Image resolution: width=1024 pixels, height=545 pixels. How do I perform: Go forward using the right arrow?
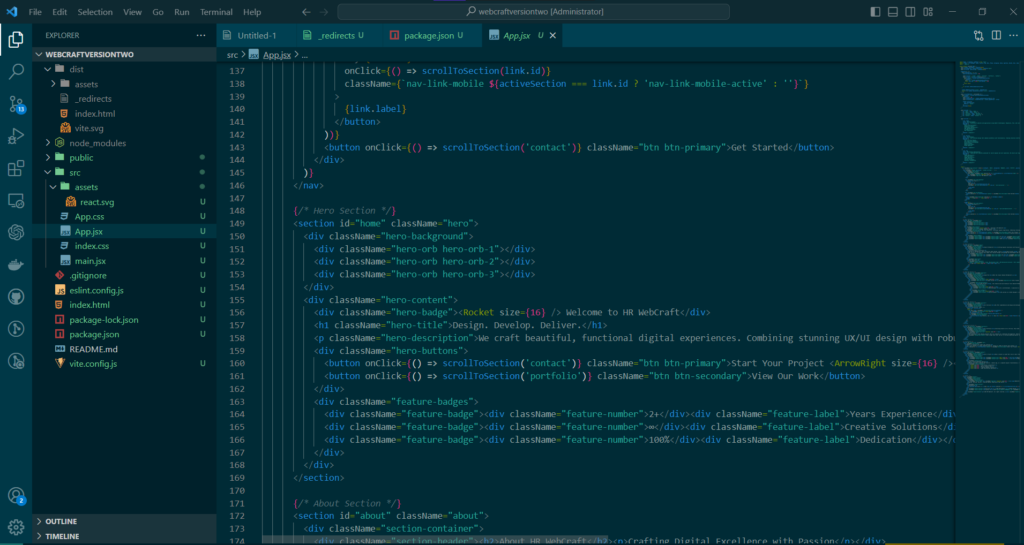click(x=324, y=12)
